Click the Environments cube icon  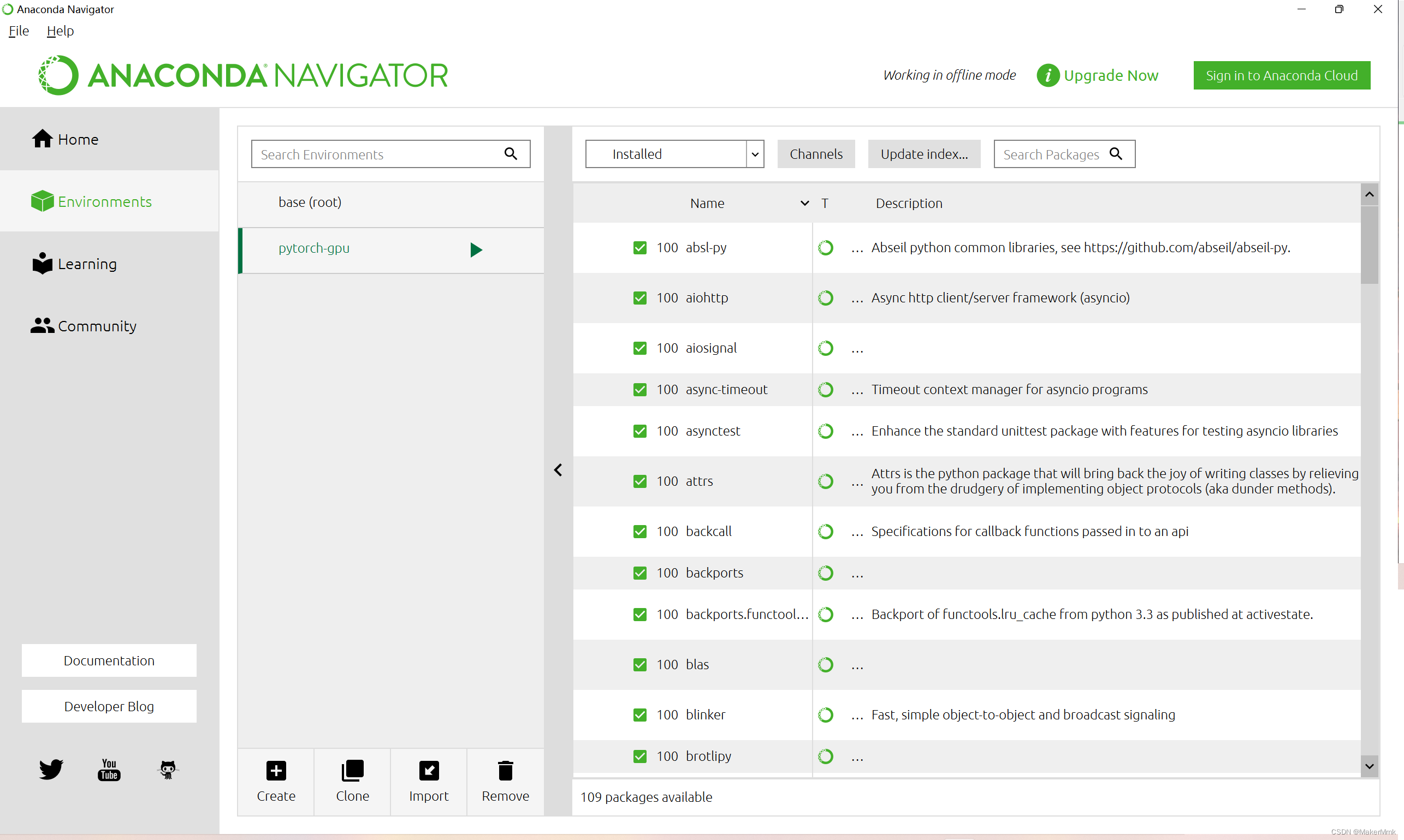click(x=42, y=201)
